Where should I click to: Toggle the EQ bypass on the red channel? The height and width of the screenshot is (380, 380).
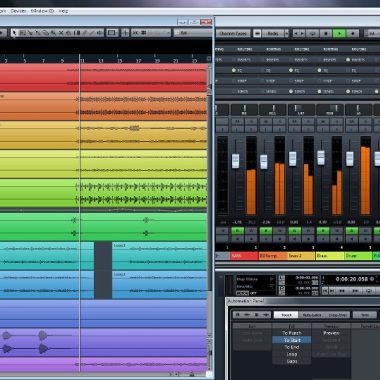(234, 70)
